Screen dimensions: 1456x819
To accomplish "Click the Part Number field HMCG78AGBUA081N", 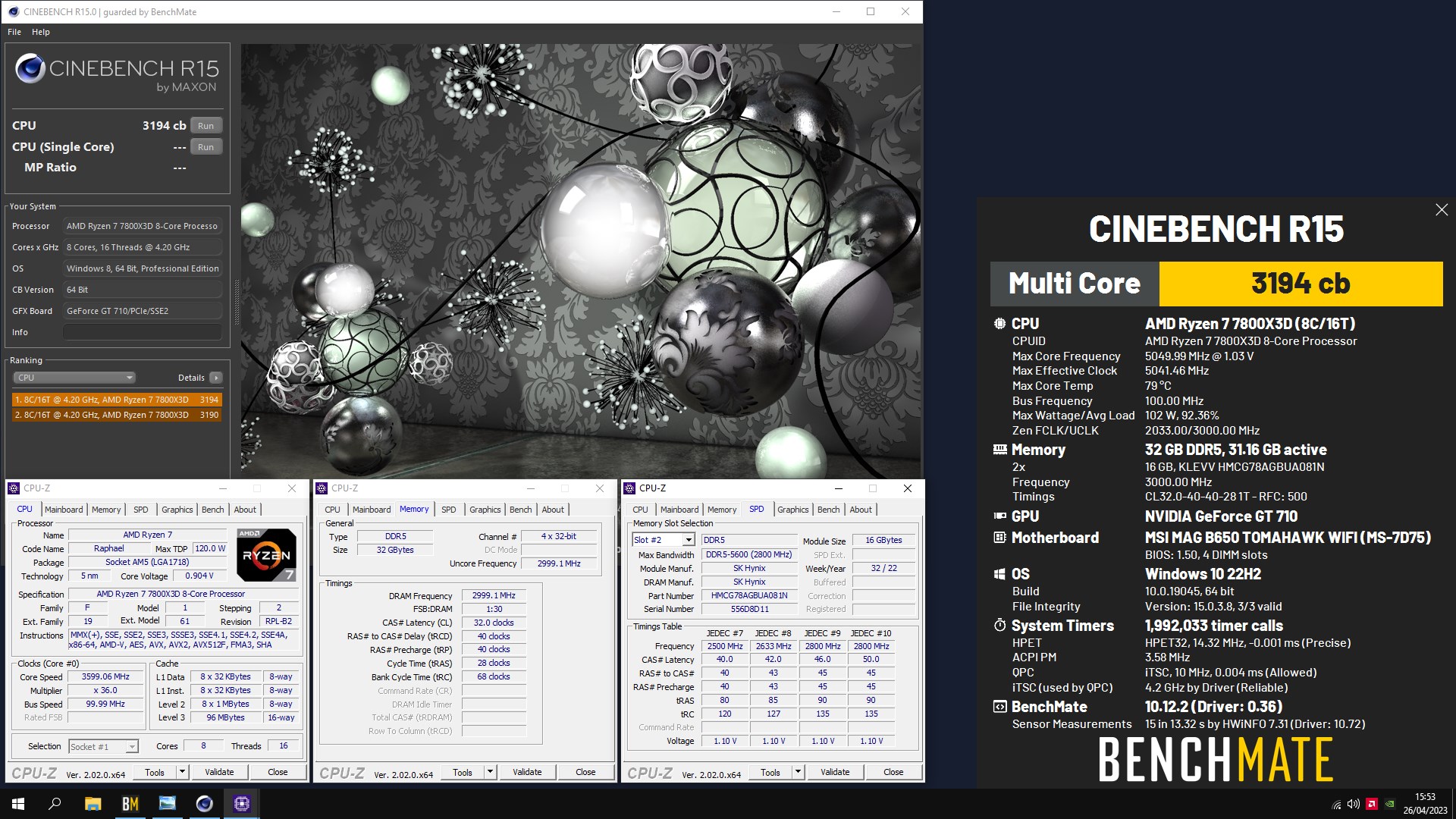I will coord(749,596).
